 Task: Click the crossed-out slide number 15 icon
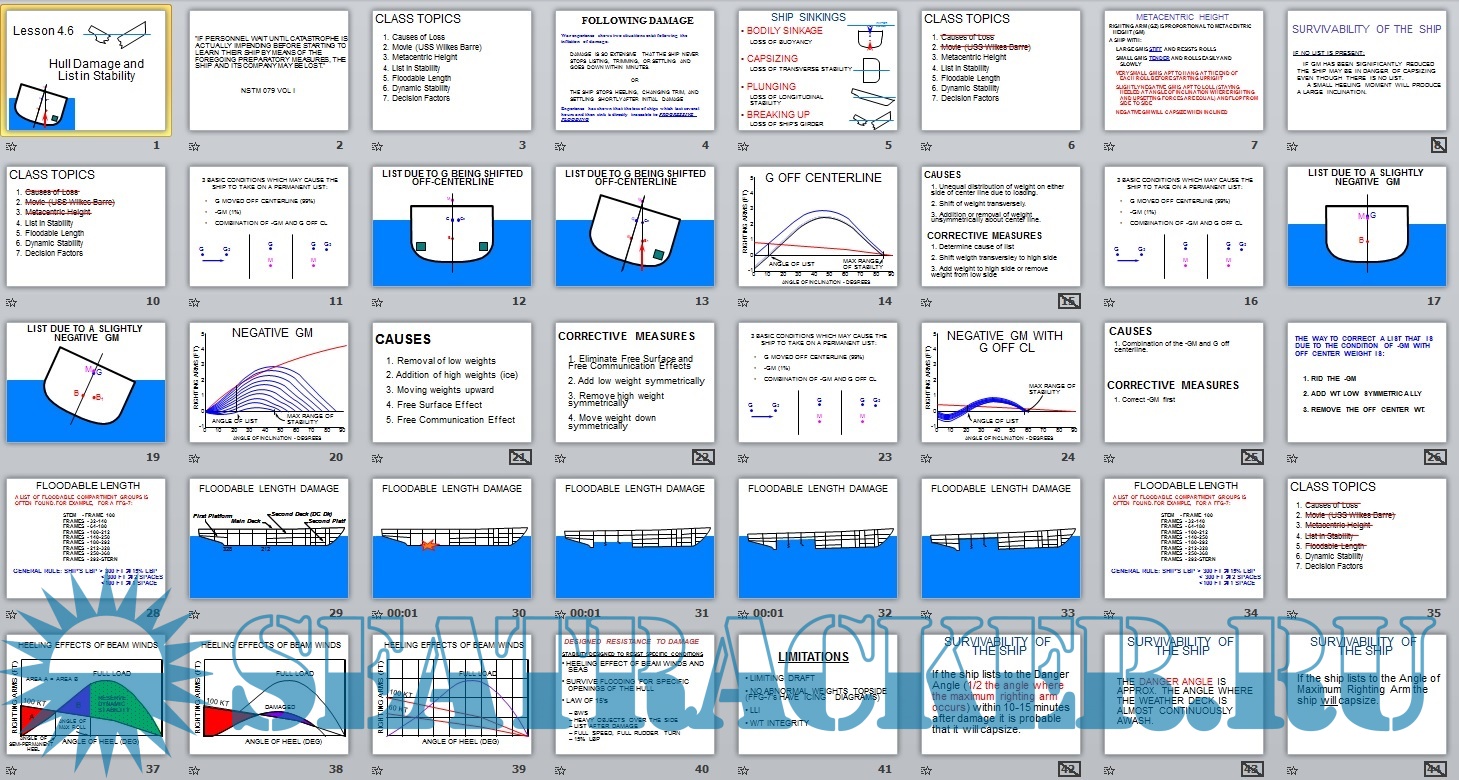tap(1069, 301)
